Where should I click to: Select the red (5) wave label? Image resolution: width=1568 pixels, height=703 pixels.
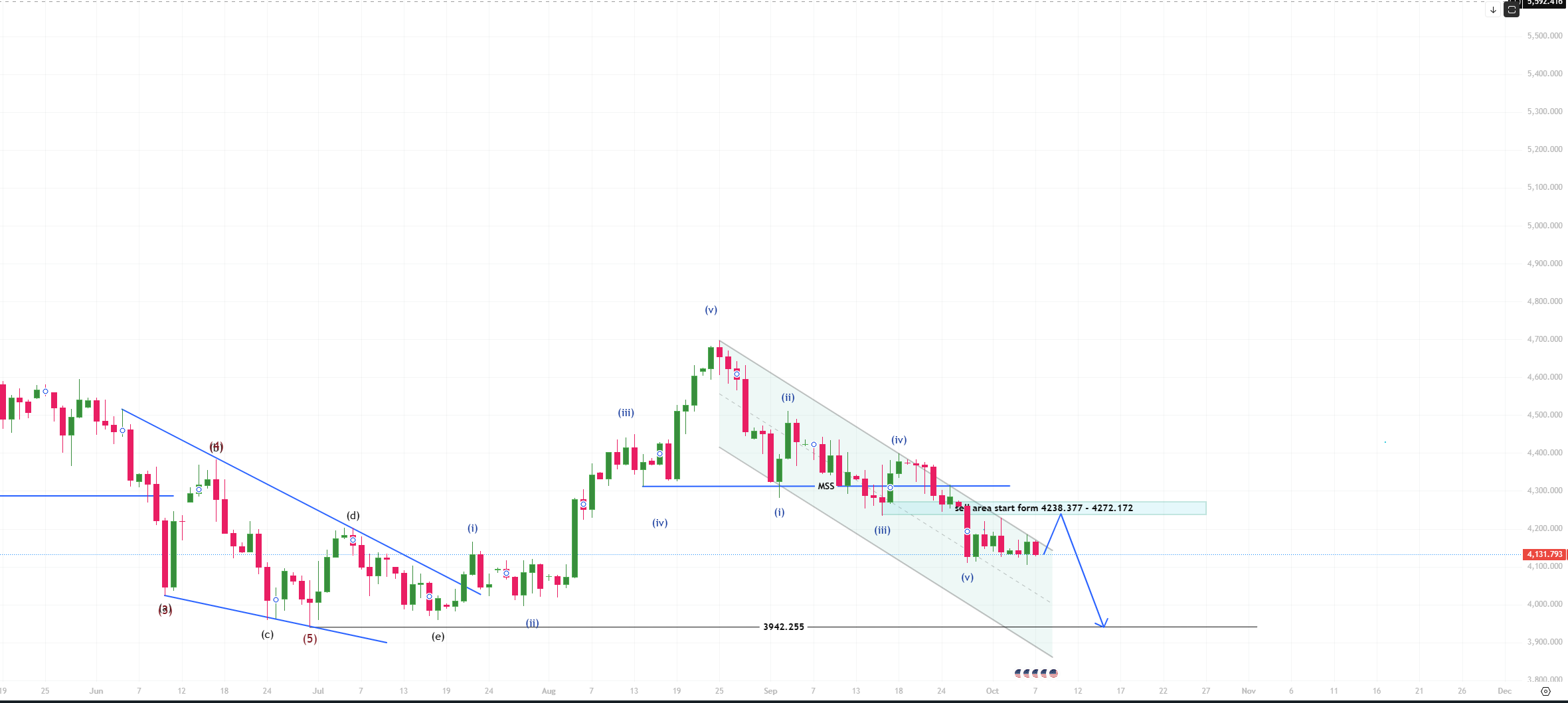tap(310, 639)
